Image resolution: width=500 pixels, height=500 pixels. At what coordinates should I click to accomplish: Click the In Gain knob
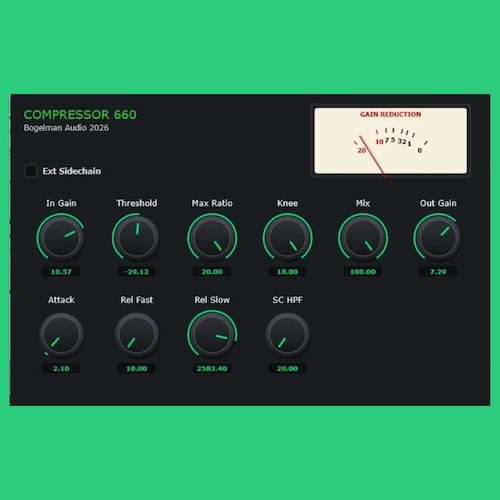61,238
